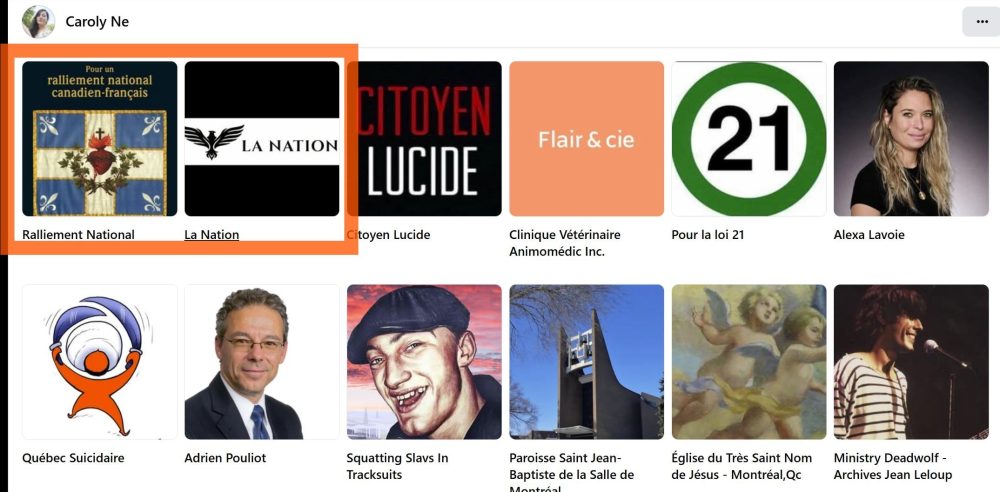Open the Adrien Pouliot name link
The image size is (1000, 492).
(225, 458)
